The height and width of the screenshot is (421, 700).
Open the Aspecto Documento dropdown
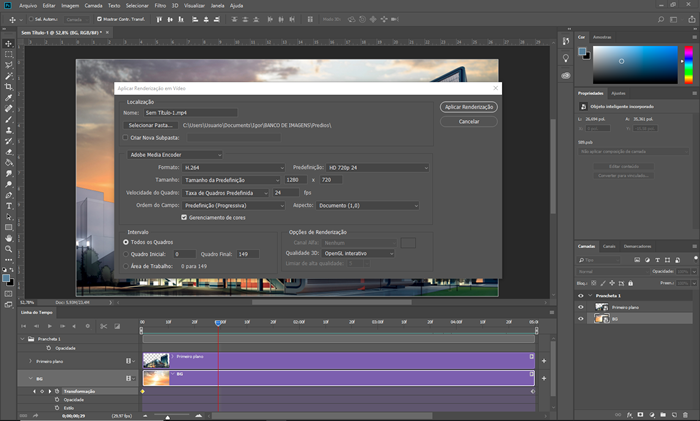click(367, 205)
